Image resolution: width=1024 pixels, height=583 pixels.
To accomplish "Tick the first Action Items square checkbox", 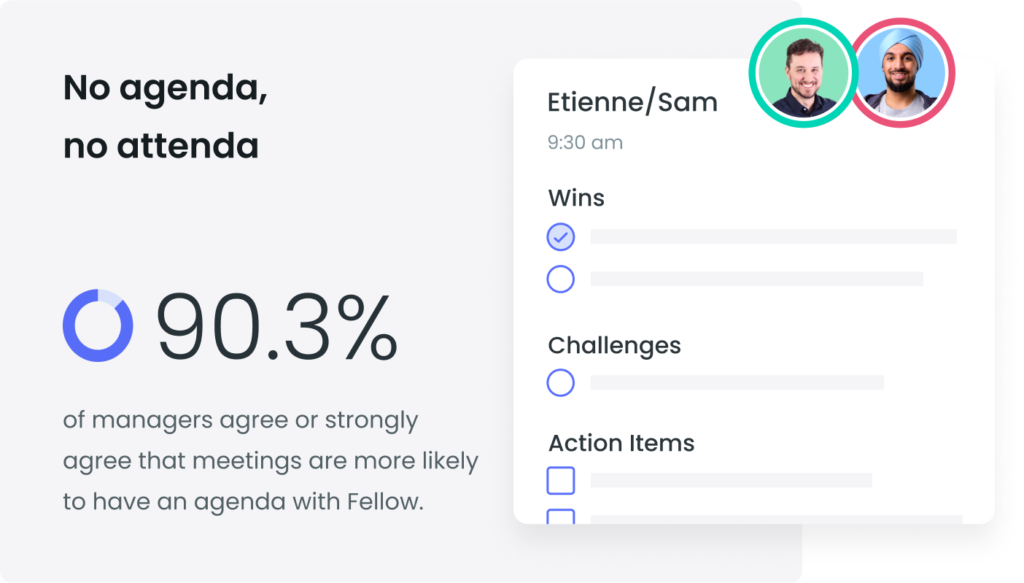I will 560,481.
